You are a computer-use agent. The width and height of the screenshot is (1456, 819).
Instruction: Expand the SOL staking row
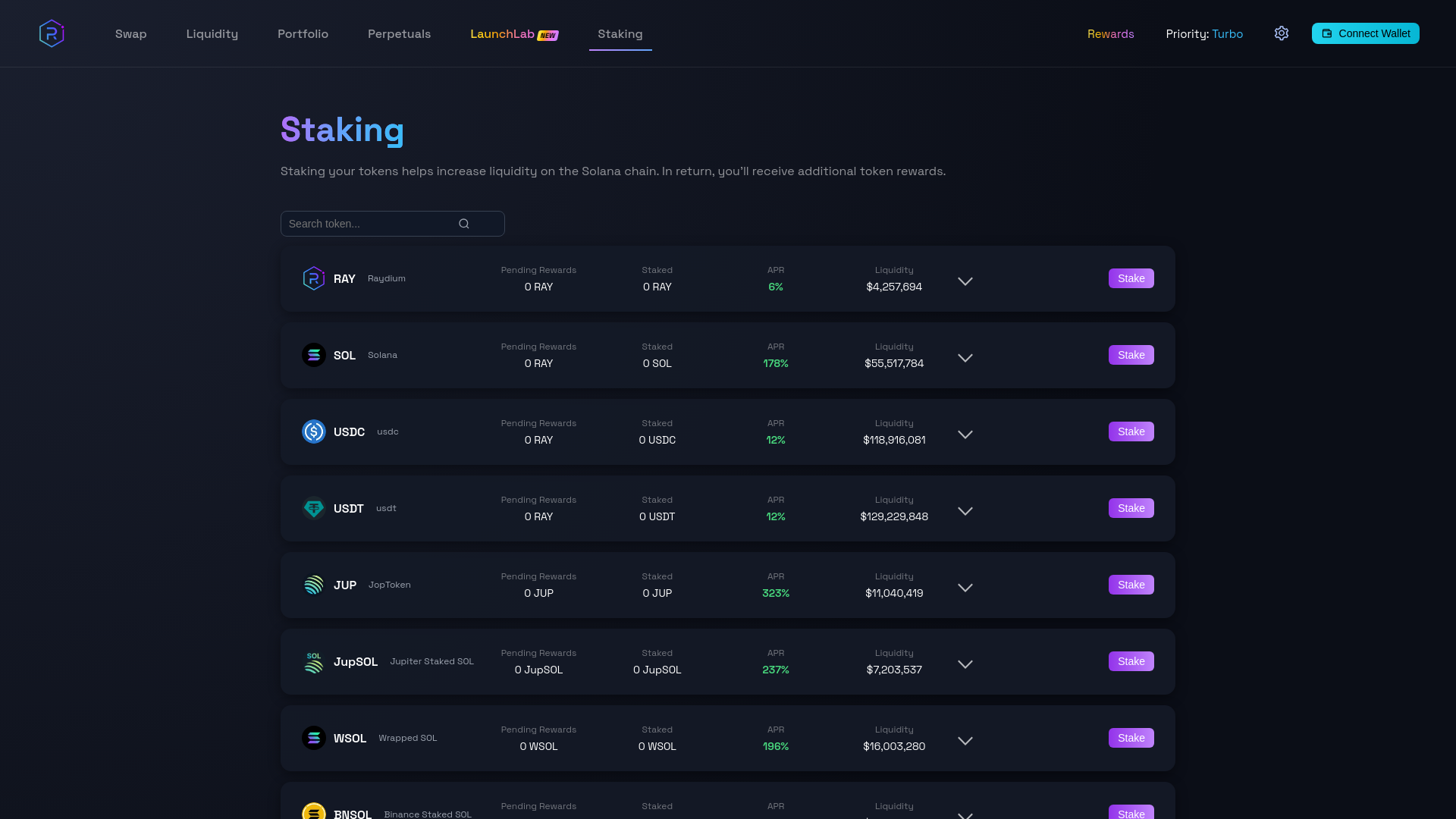pyautogui.click(x=965, y=358)
